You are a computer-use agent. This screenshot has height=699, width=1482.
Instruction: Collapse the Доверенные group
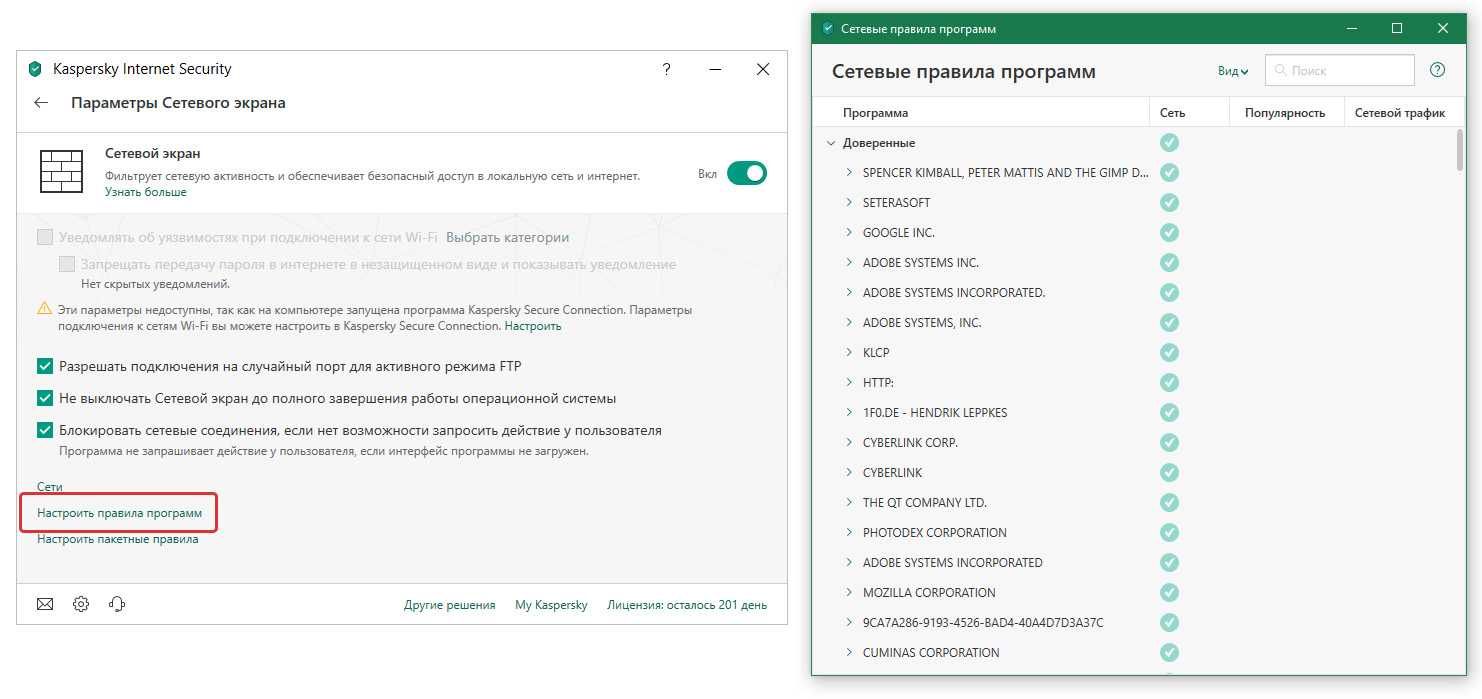click(831, 143)
